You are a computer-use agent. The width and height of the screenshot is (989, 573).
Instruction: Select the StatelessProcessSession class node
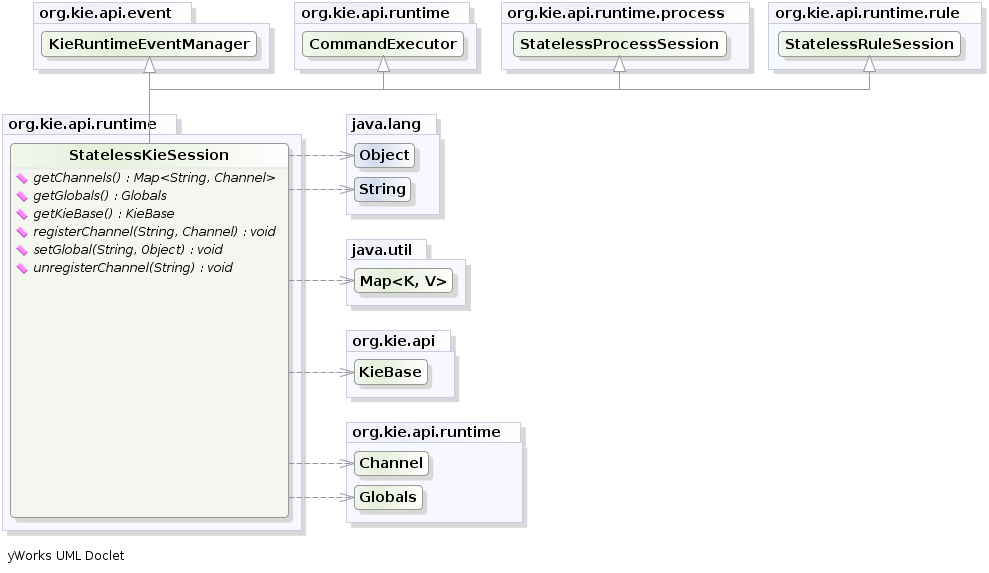pos(619,44)
